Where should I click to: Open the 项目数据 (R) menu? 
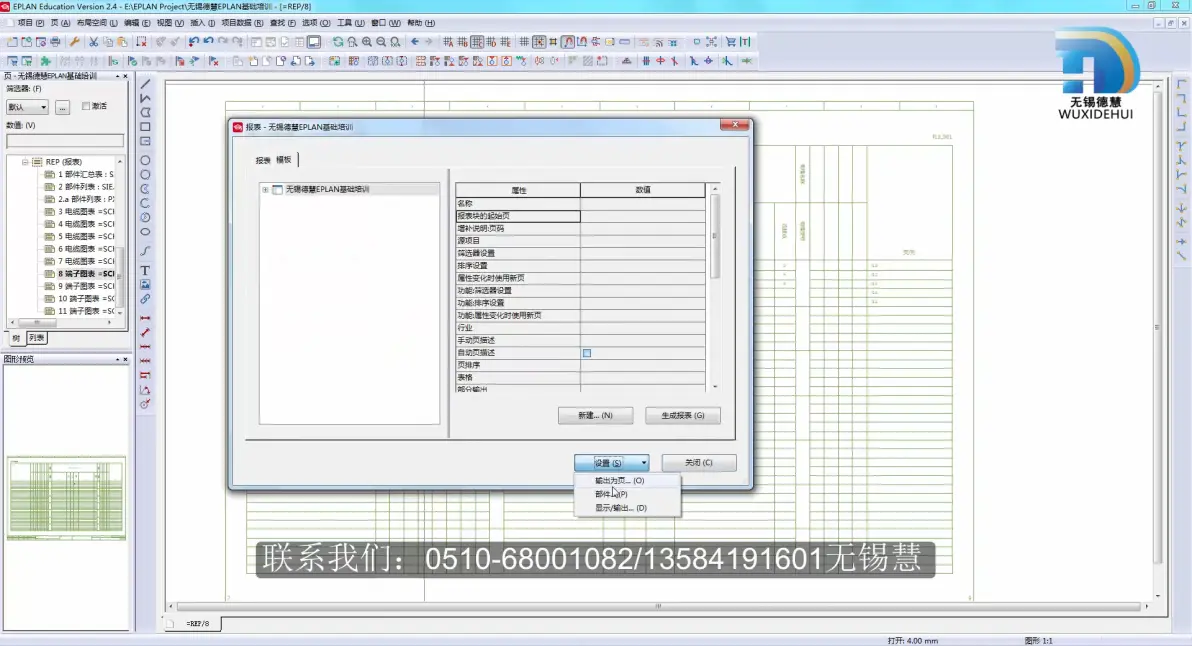(x=242, y=23)
